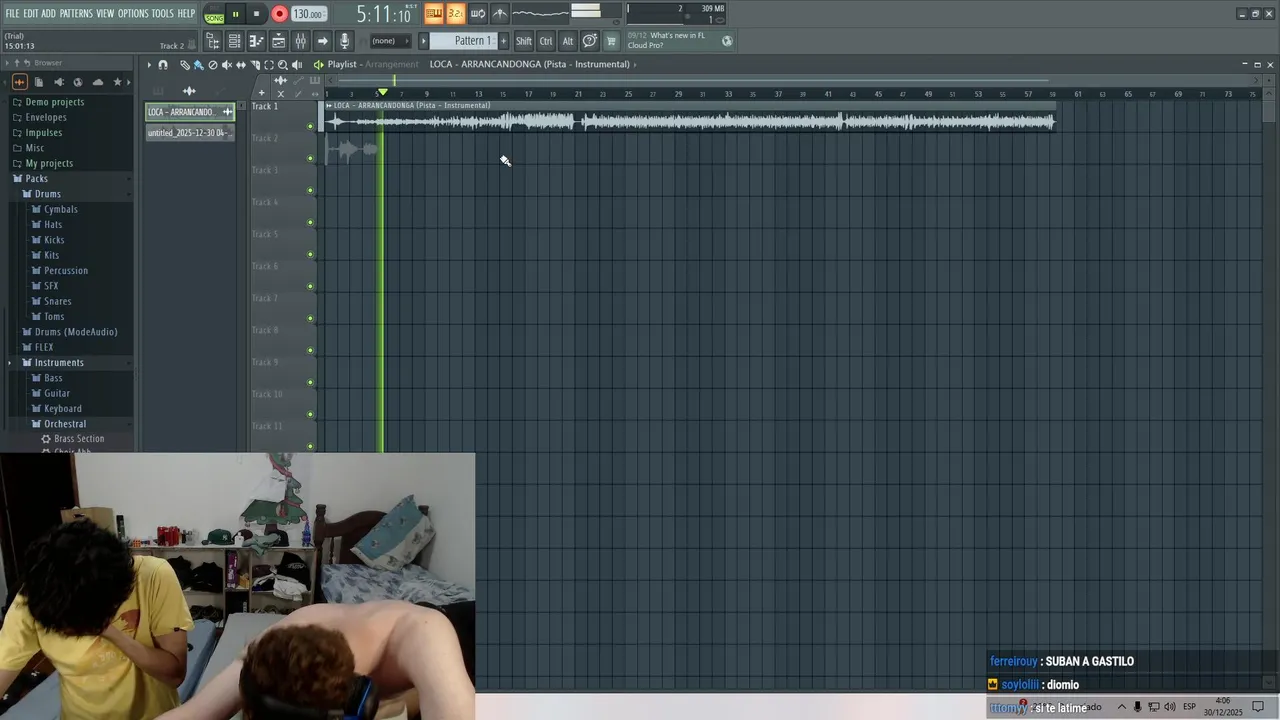
Task: Open the content library shopping cart icon
Action: click(611, 41)
